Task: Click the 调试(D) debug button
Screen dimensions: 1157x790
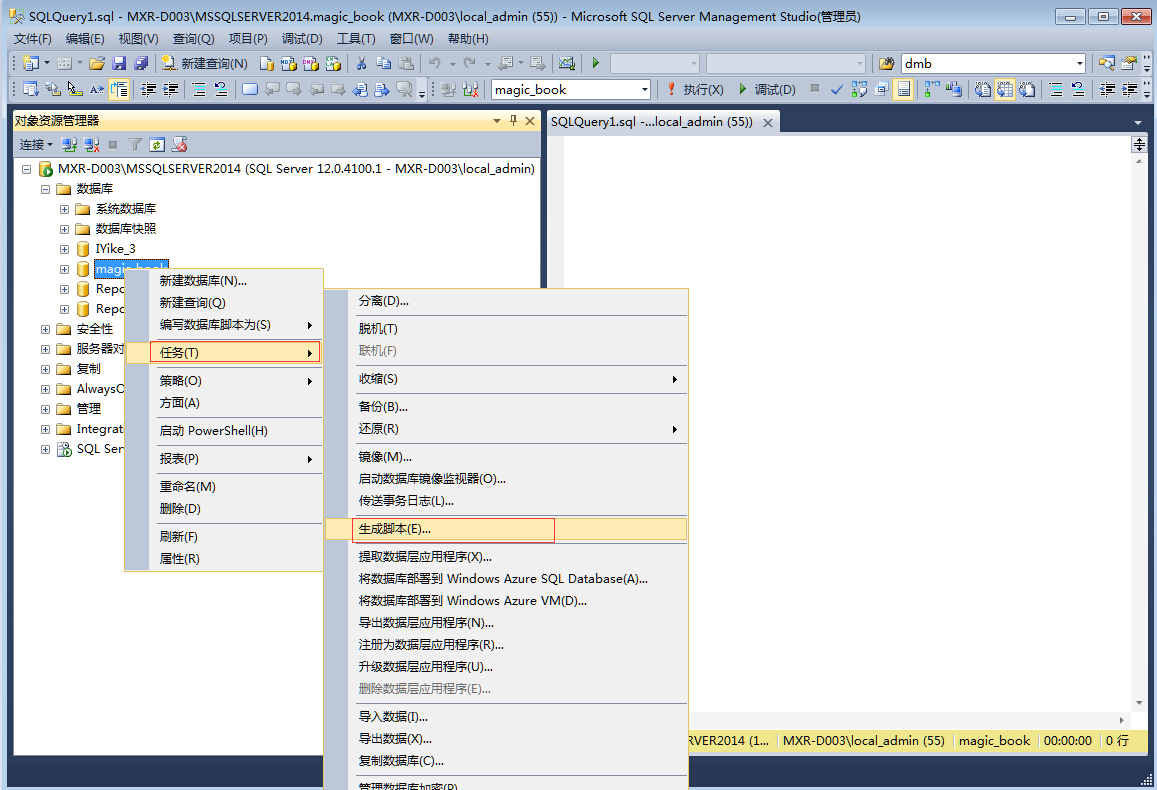Action: (x=767, y=89)
